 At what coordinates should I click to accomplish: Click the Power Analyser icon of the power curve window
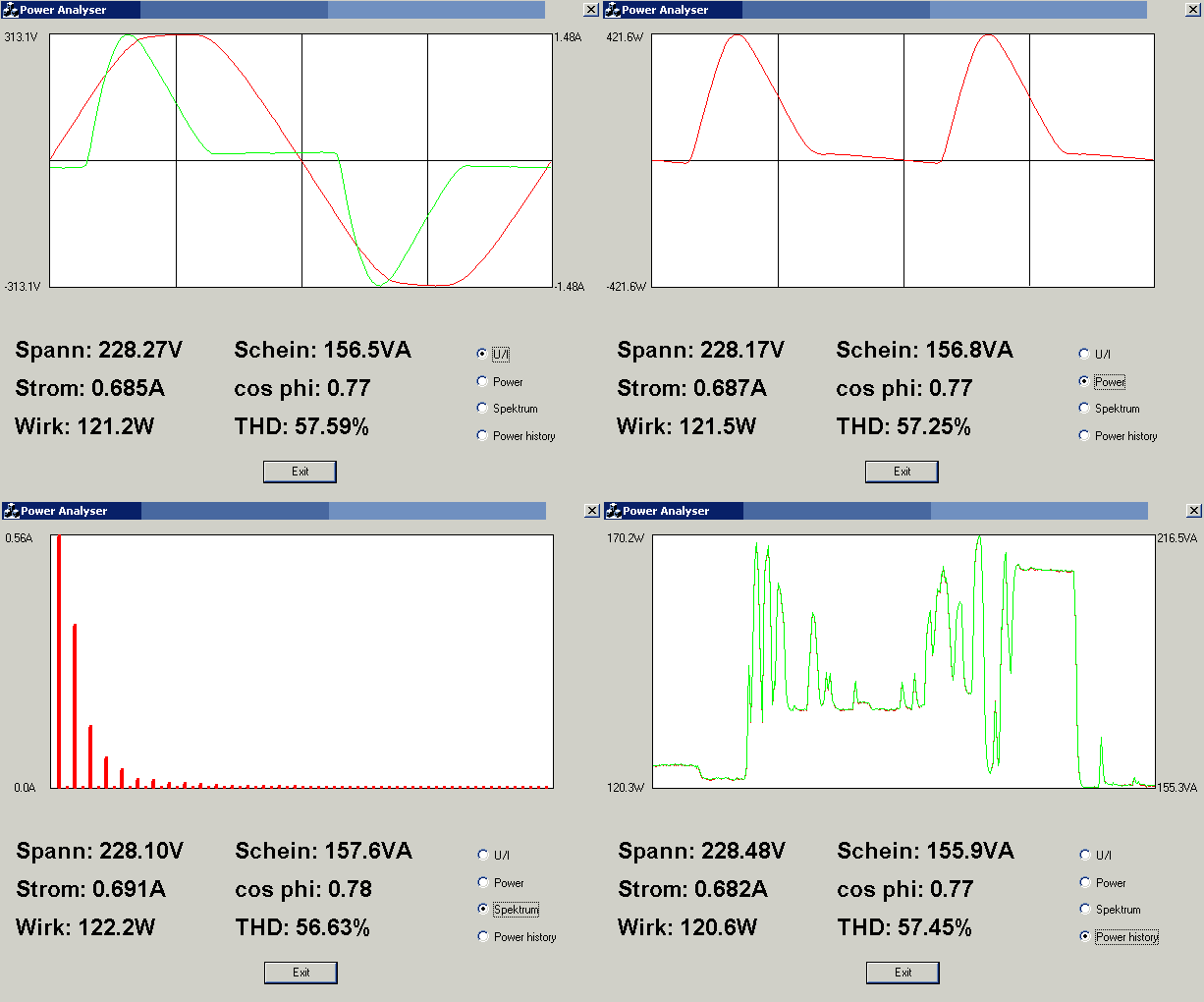tap(613, 10)
